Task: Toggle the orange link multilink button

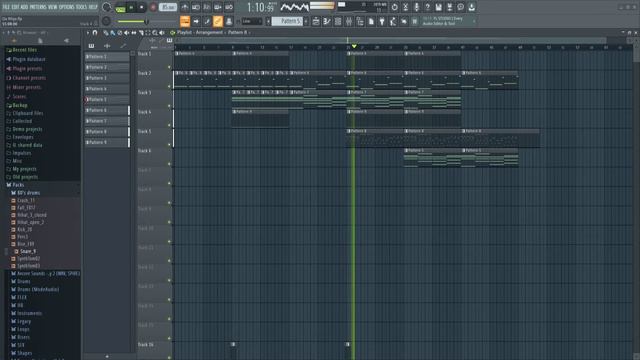Action: point(218,21)
